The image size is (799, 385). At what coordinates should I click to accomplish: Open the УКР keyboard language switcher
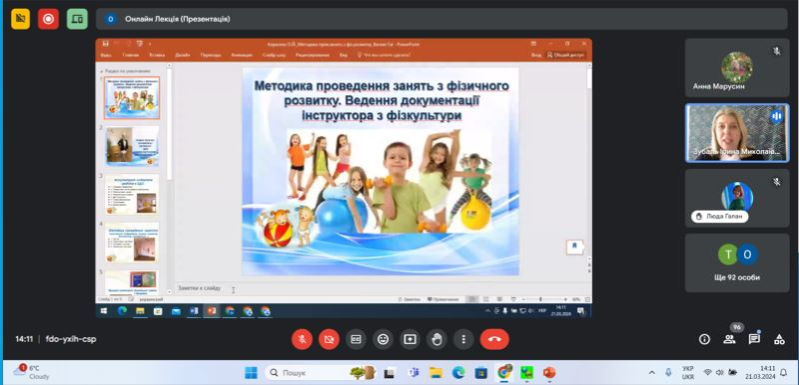(x=687, y=372)
